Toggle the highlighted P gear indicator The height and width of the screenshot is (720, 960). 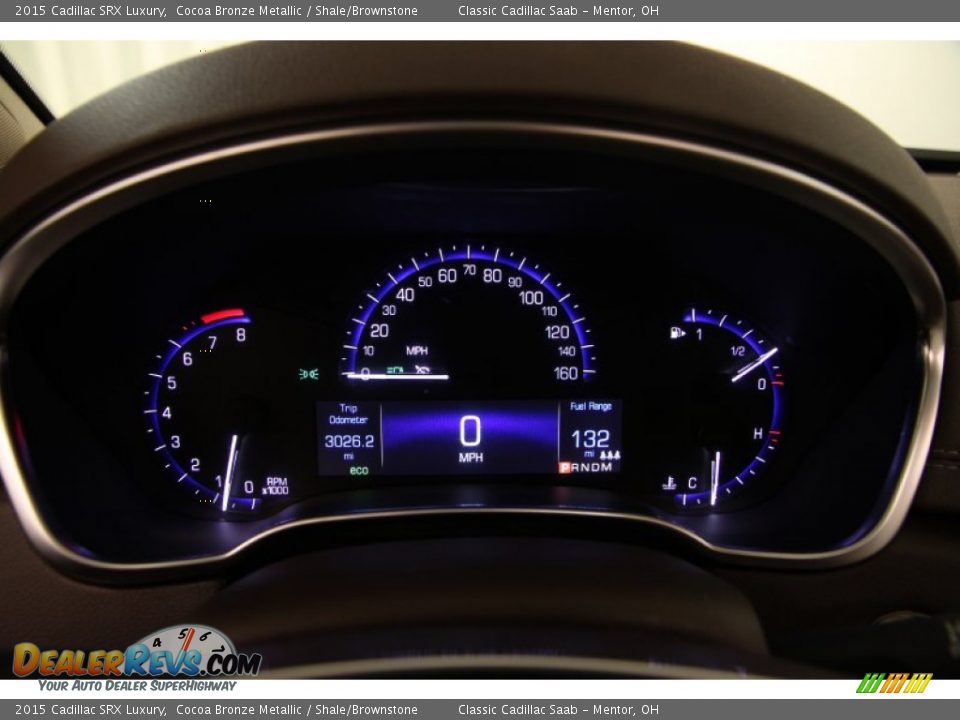[x=564, y=465]
